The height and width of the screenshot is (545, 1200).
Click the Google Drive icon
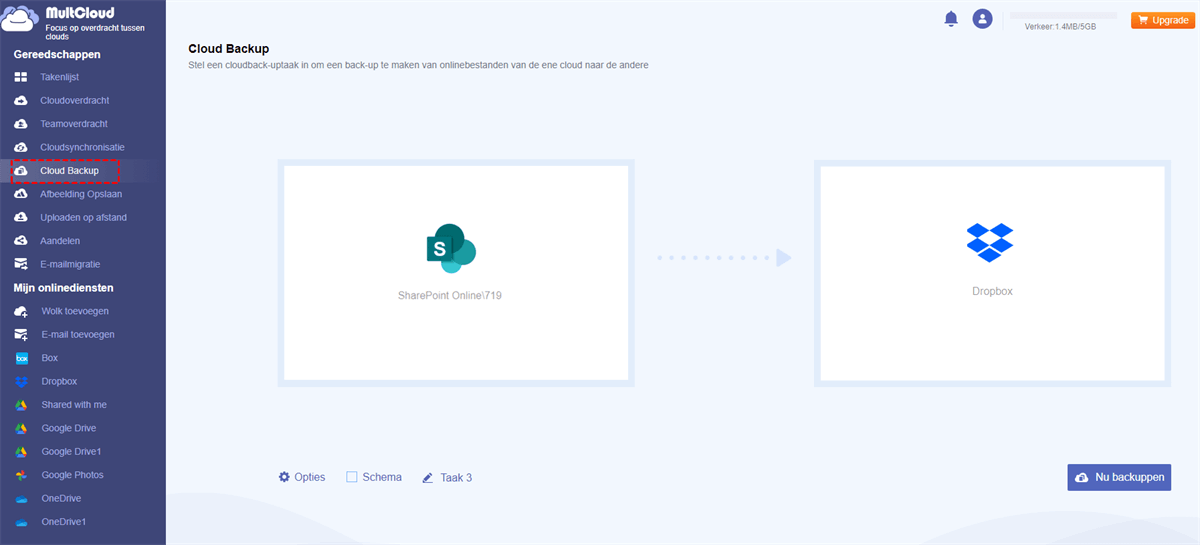point(21,428)
